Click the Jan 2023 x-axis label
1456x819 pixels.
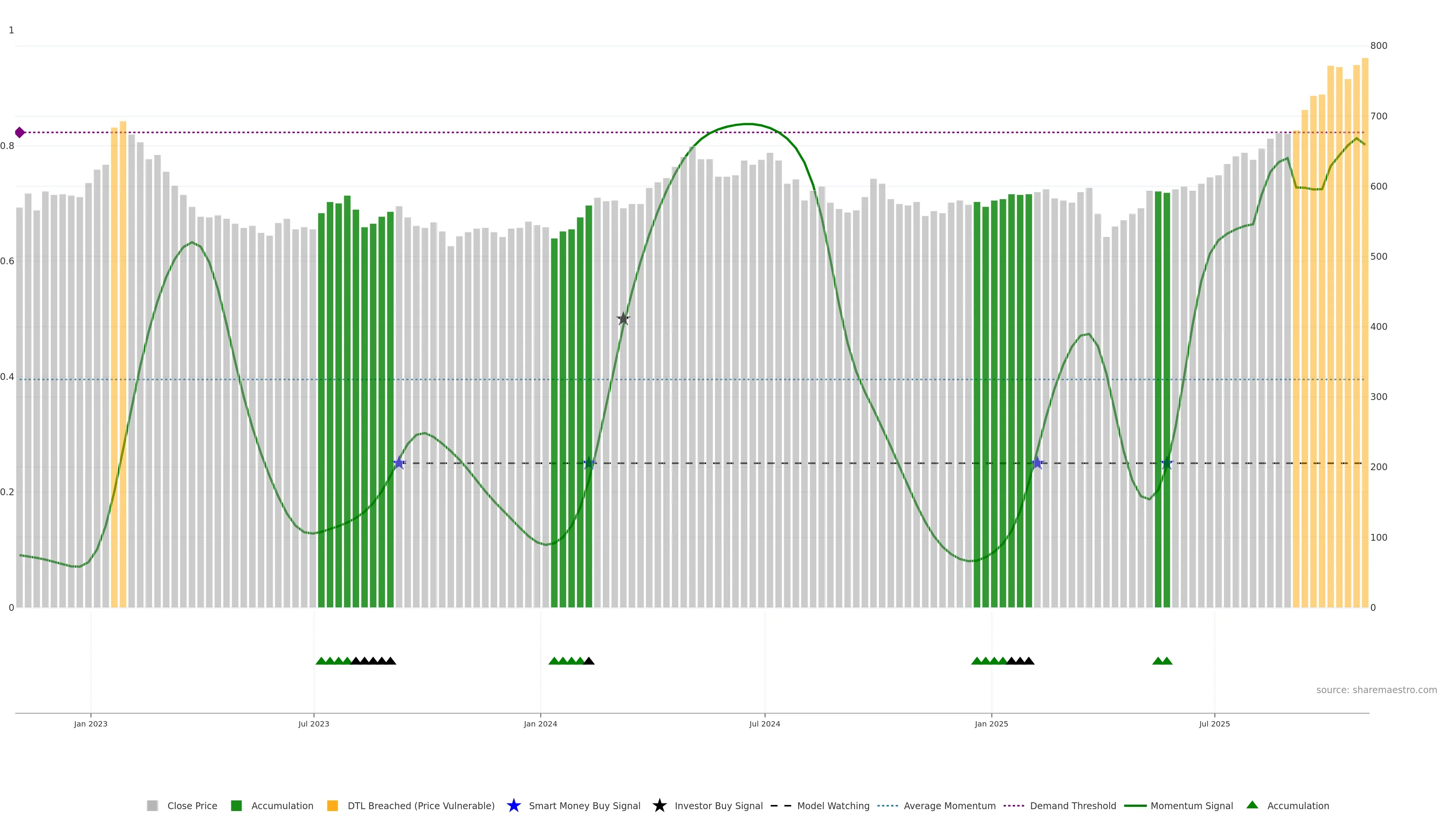(x=91, y=723)
